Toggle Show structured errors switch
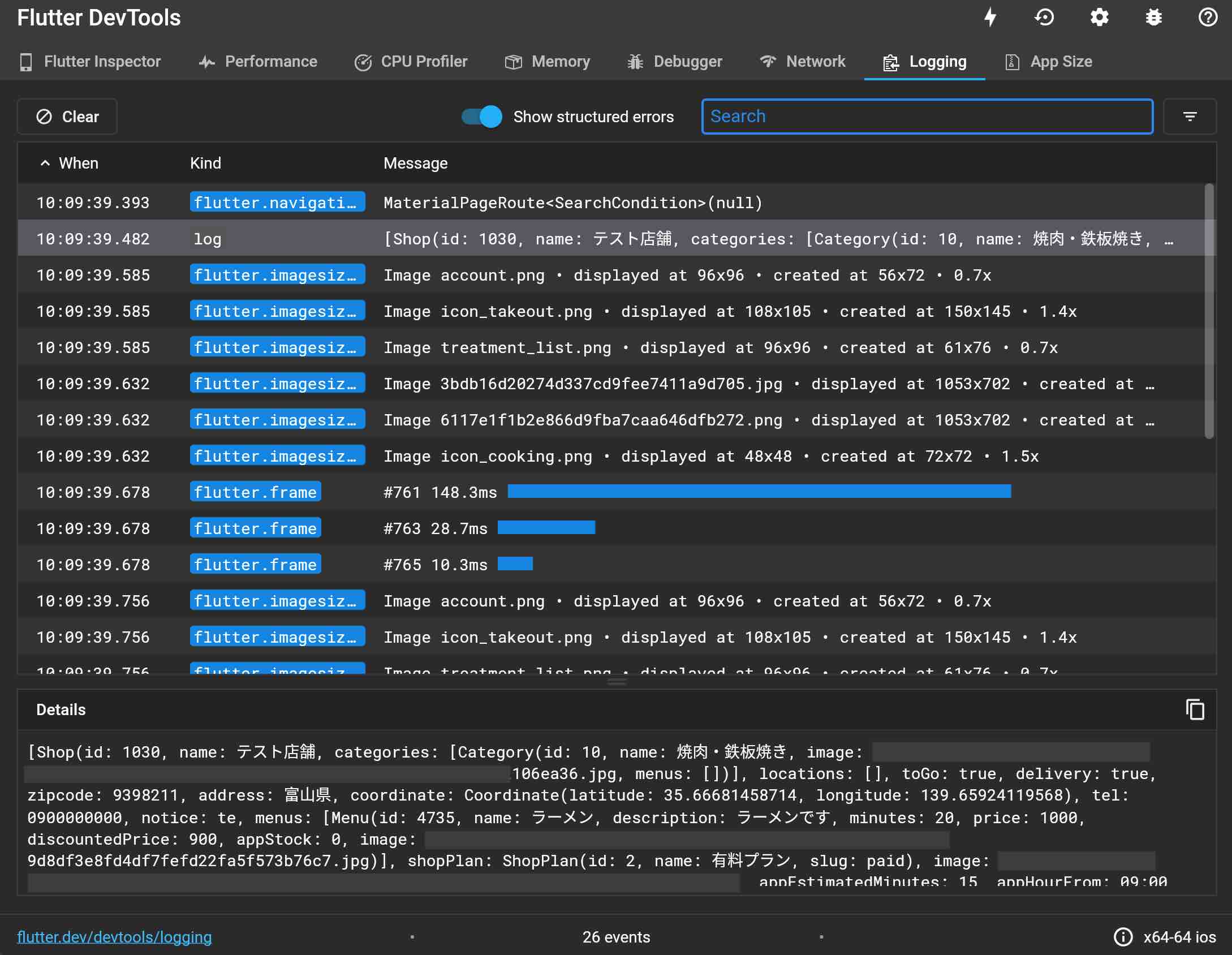 (x=482, y=117)
